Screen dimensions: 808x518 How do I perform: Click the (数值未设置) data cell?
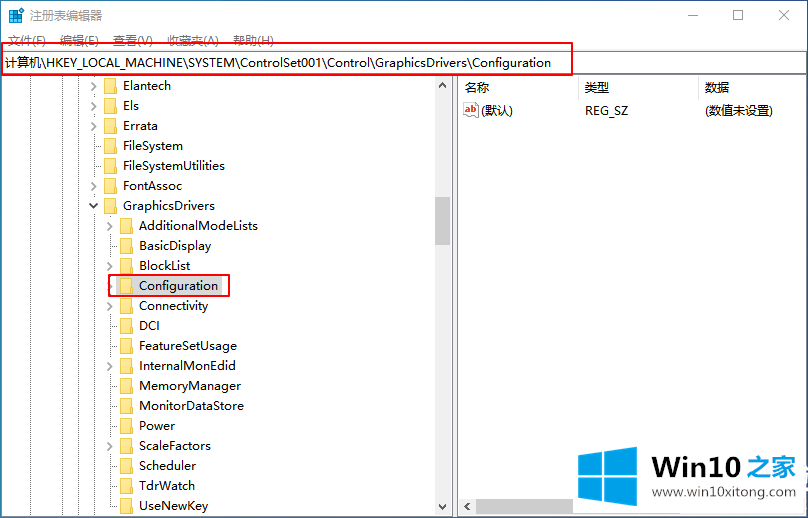pyautogui.click(x=738, y=111)
